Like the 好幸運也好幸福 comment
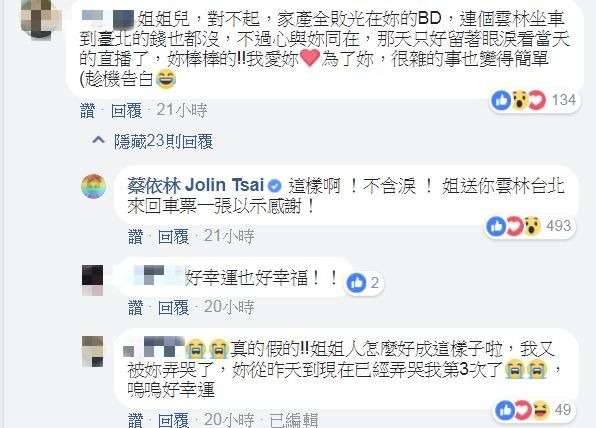 pos(136,307)
